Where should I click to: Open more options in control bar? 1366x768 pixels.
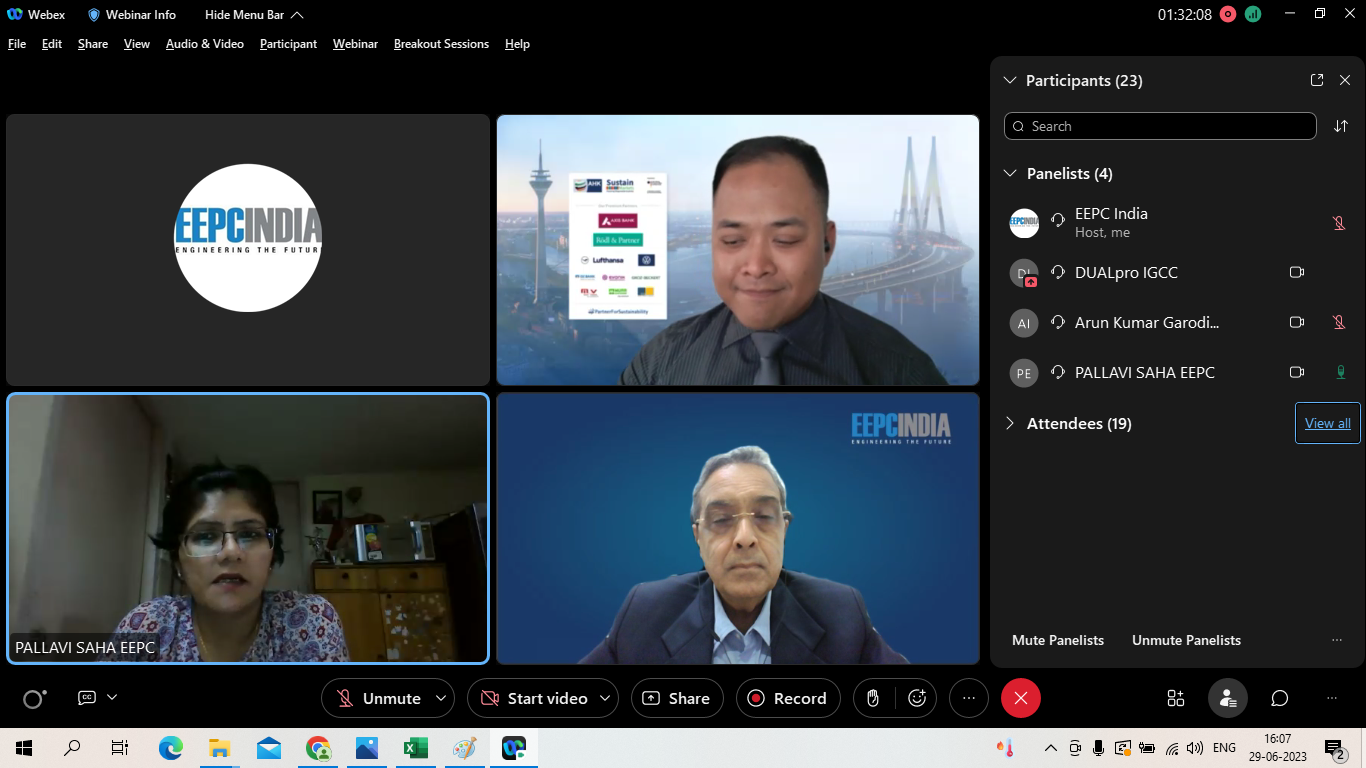(968, 698)
